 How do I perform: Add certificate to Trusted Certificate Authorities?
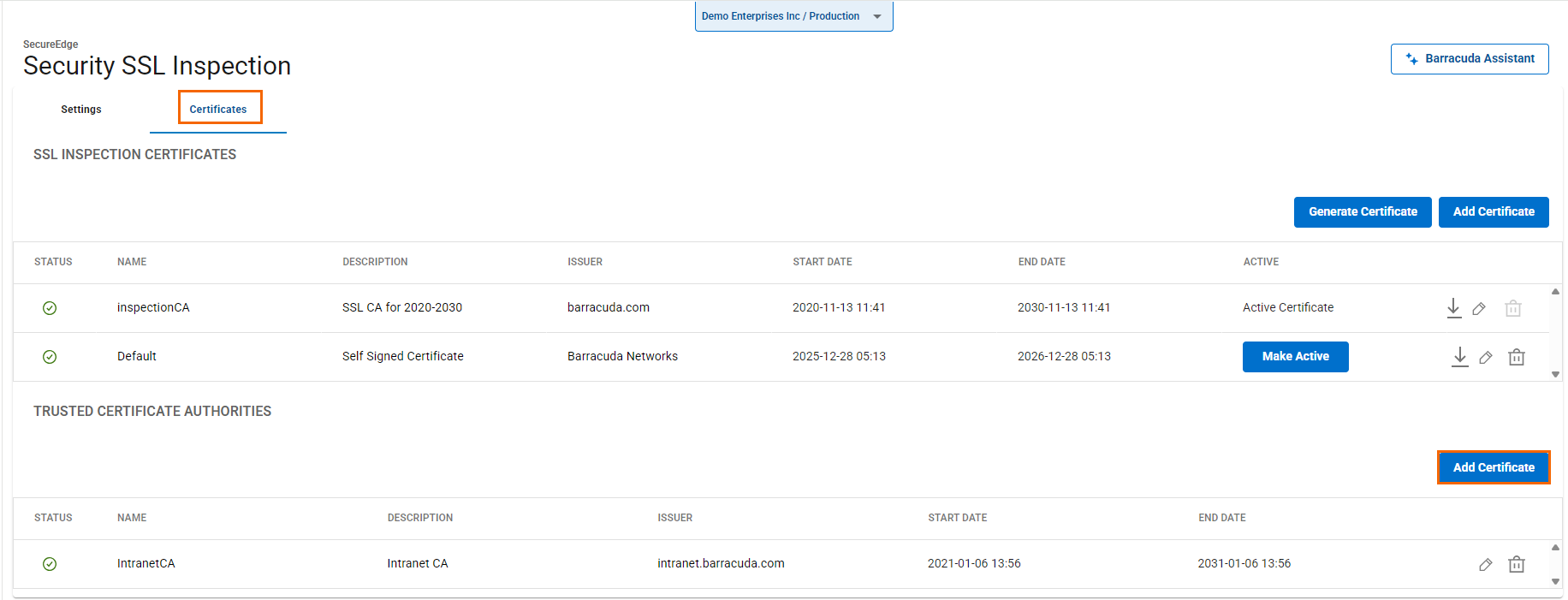[1494, 467]
